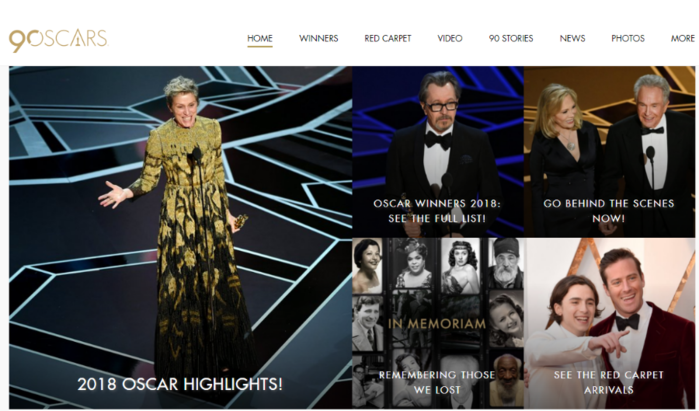Open the 90 Stories section

[511, 38]
